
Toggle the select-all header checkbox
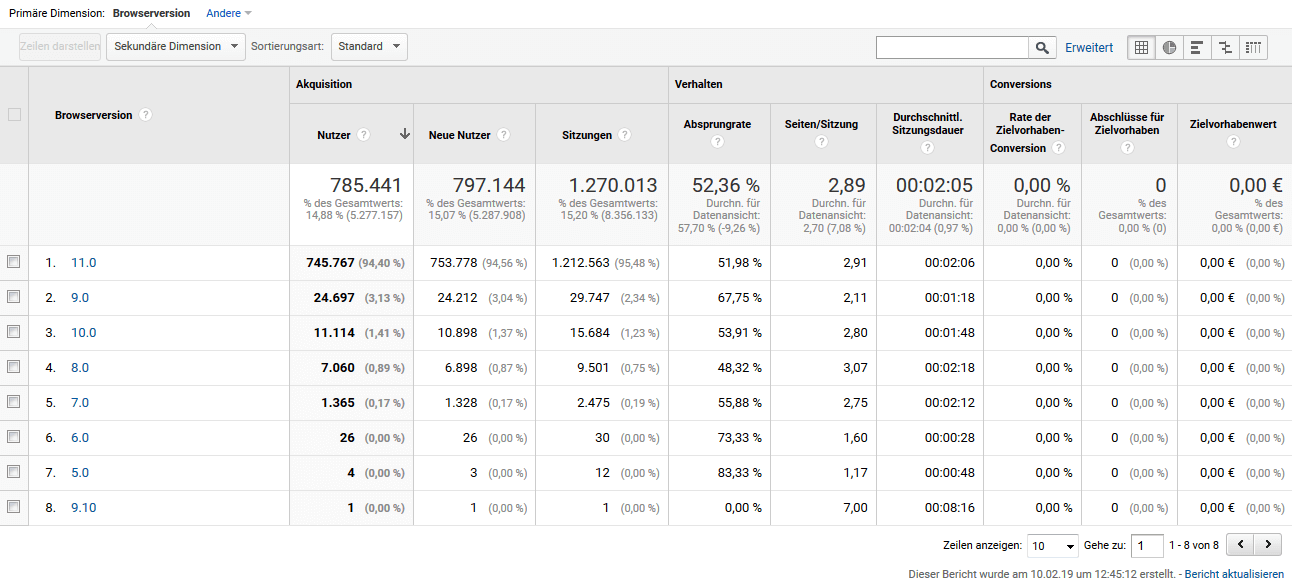(14, 115)
